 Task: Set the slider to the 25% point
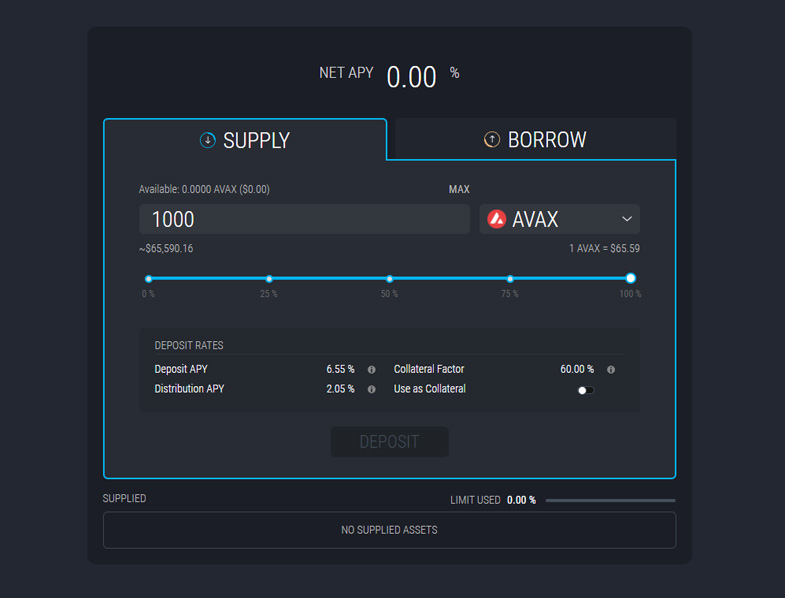tap(269, 279)
